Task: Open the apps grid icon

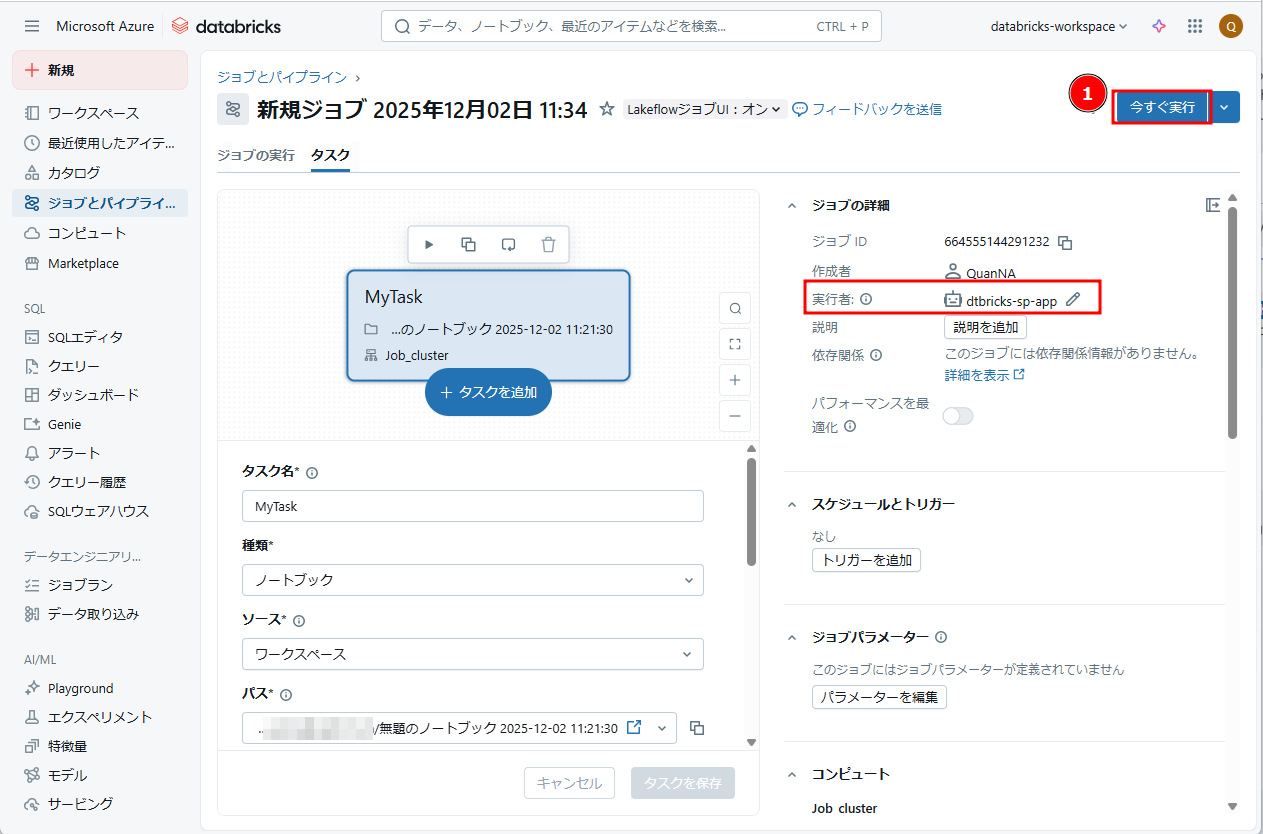Action: click(1194, 27)
